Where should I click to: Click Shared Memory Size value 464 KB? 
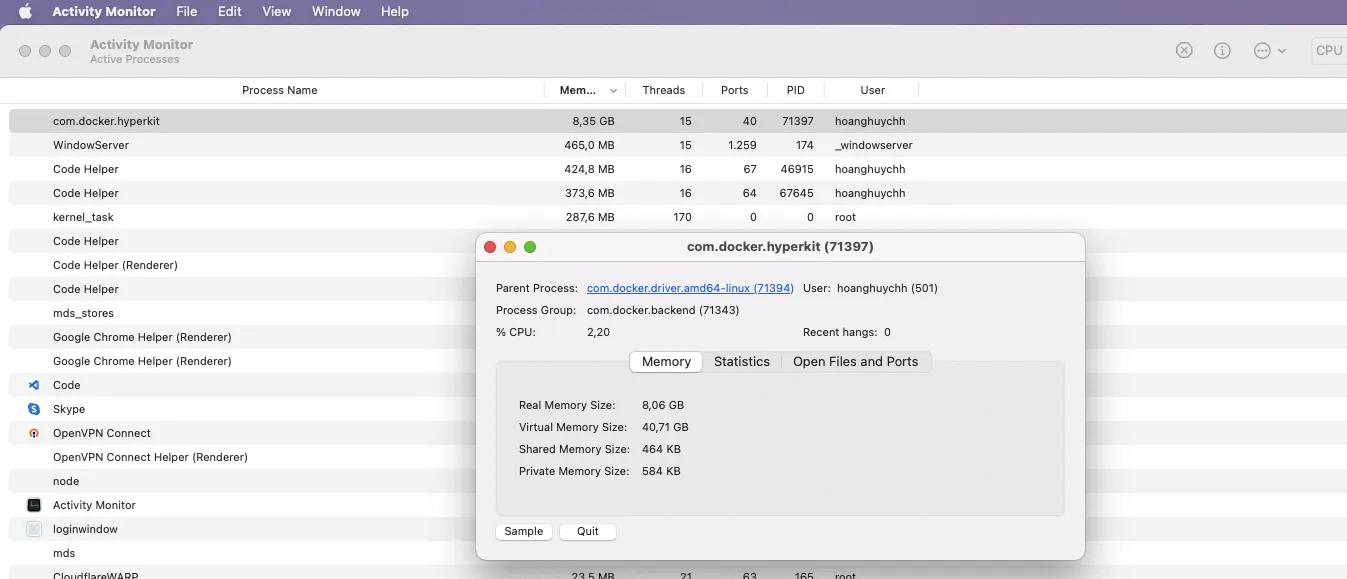click(x=661, y=449)
